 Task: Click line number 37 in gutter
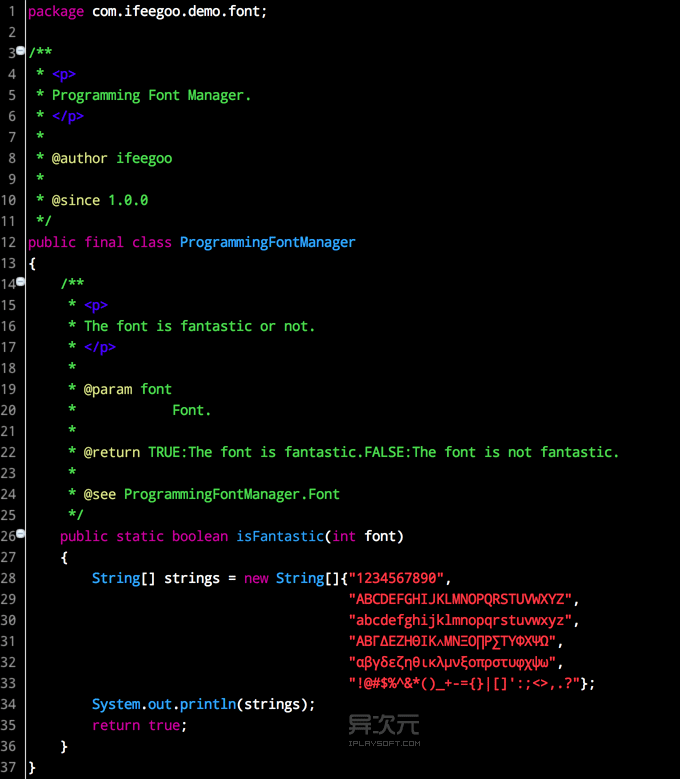tap(8, 768)
